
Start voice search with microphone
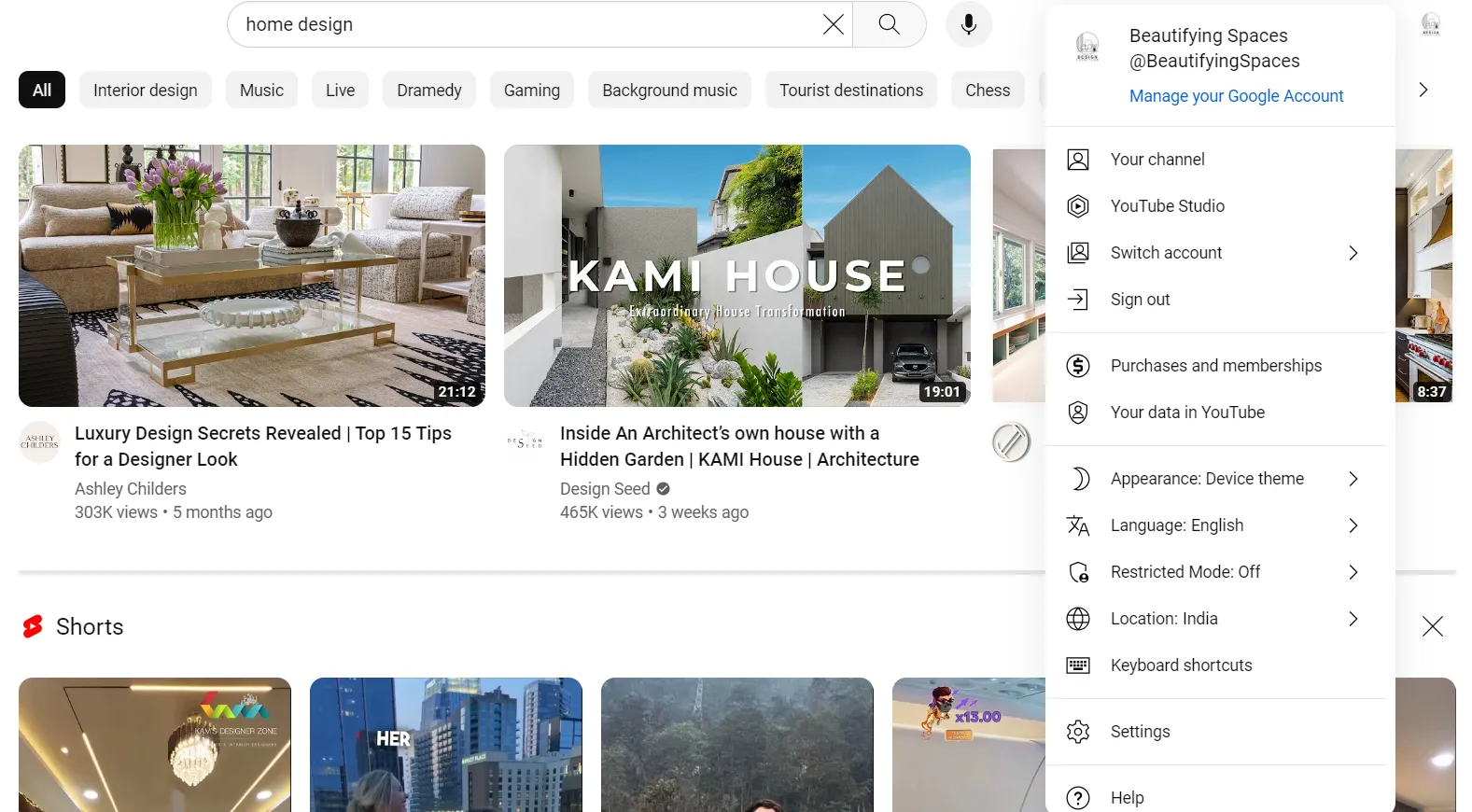tap(968, 24)
